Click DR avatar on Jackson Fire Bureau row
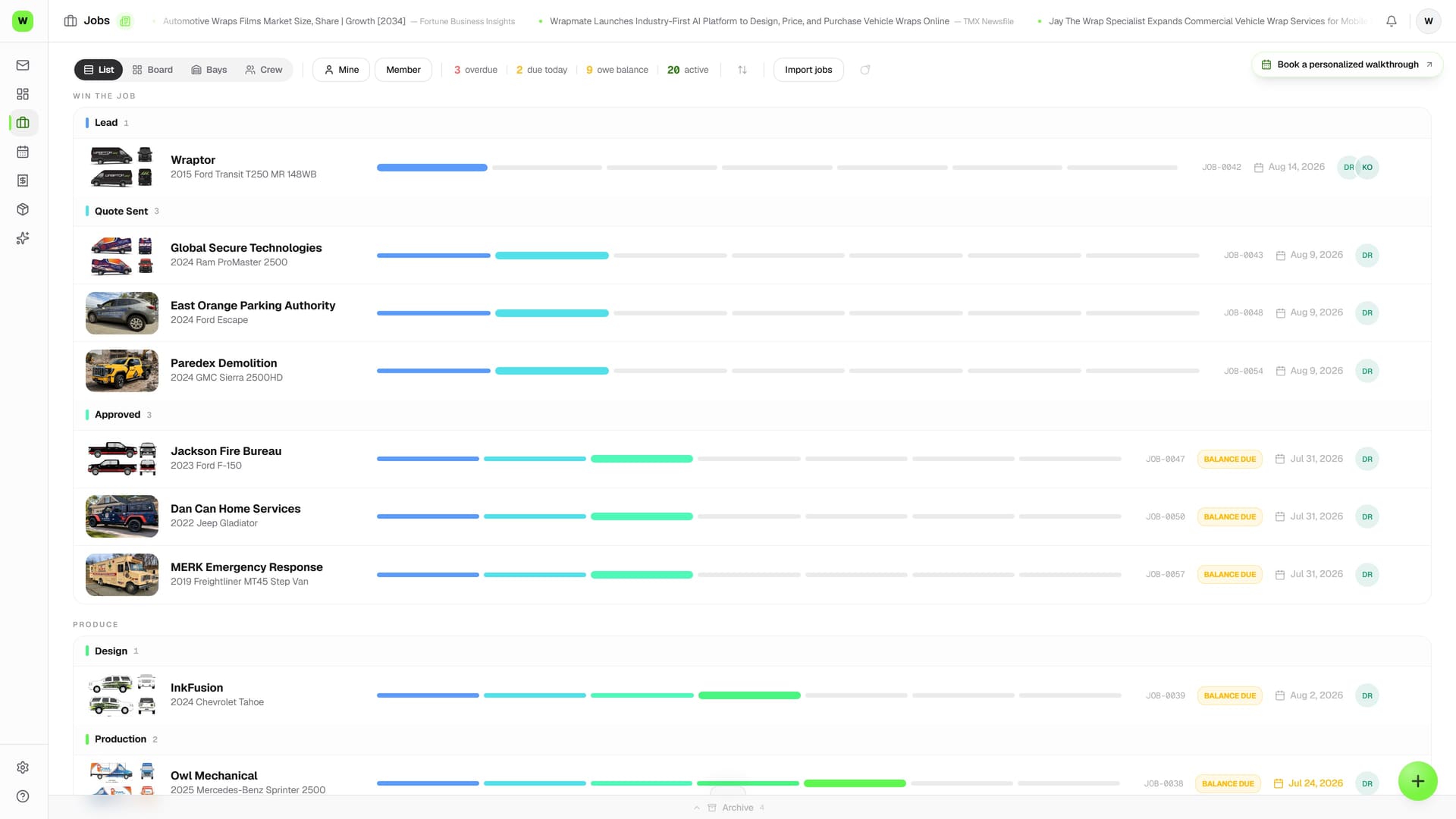 pos(1367,459)
